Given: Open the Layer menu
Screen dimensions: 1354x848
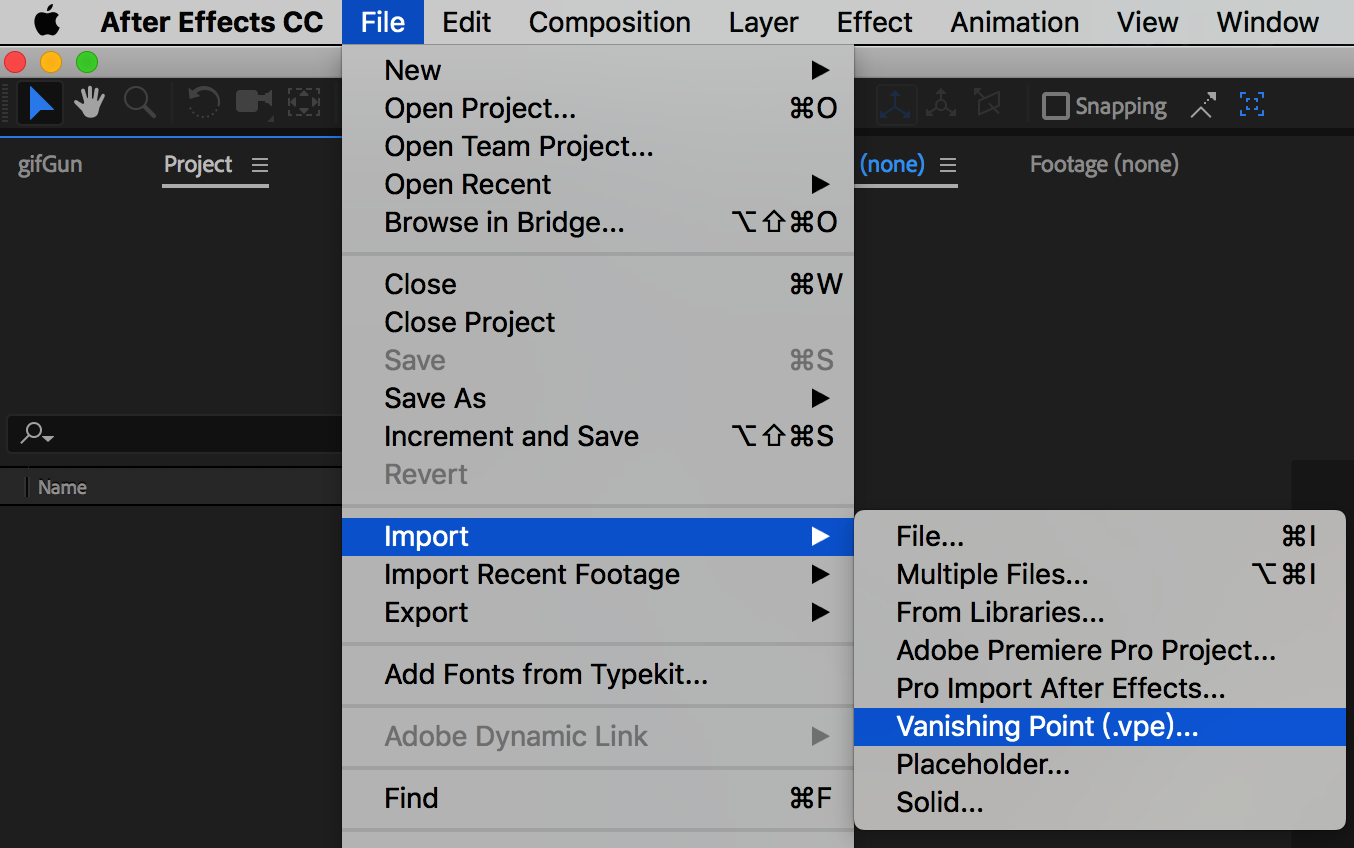Looking at the screenshot, I should pyautogui.click(x=763, y=22).
